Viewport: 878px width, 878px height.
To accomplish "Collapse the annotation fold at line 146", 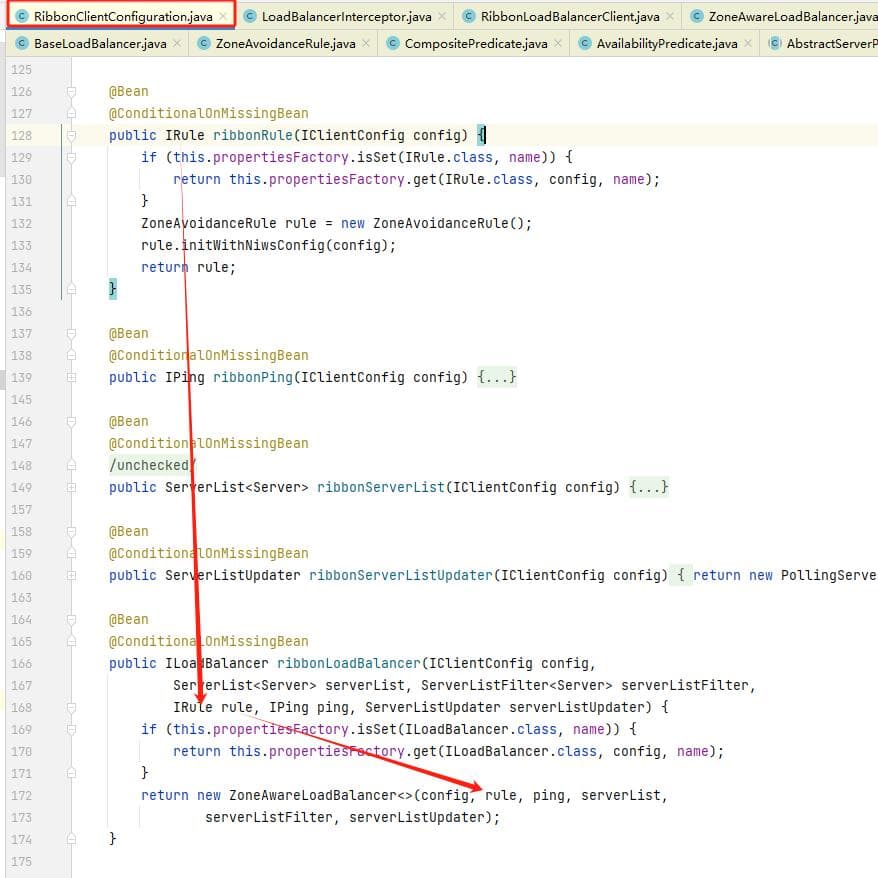I will click(x=71, y=422).
